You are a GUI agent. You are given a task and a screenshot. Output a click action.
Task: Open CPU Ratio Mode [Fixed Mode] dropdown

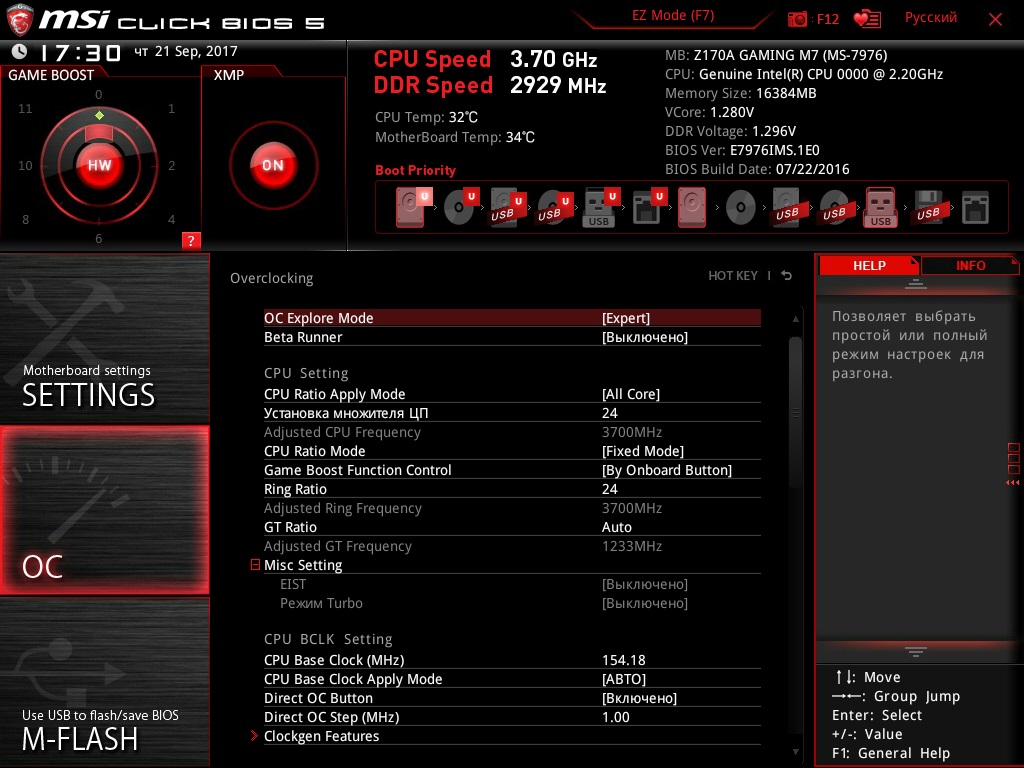point(643,451)
